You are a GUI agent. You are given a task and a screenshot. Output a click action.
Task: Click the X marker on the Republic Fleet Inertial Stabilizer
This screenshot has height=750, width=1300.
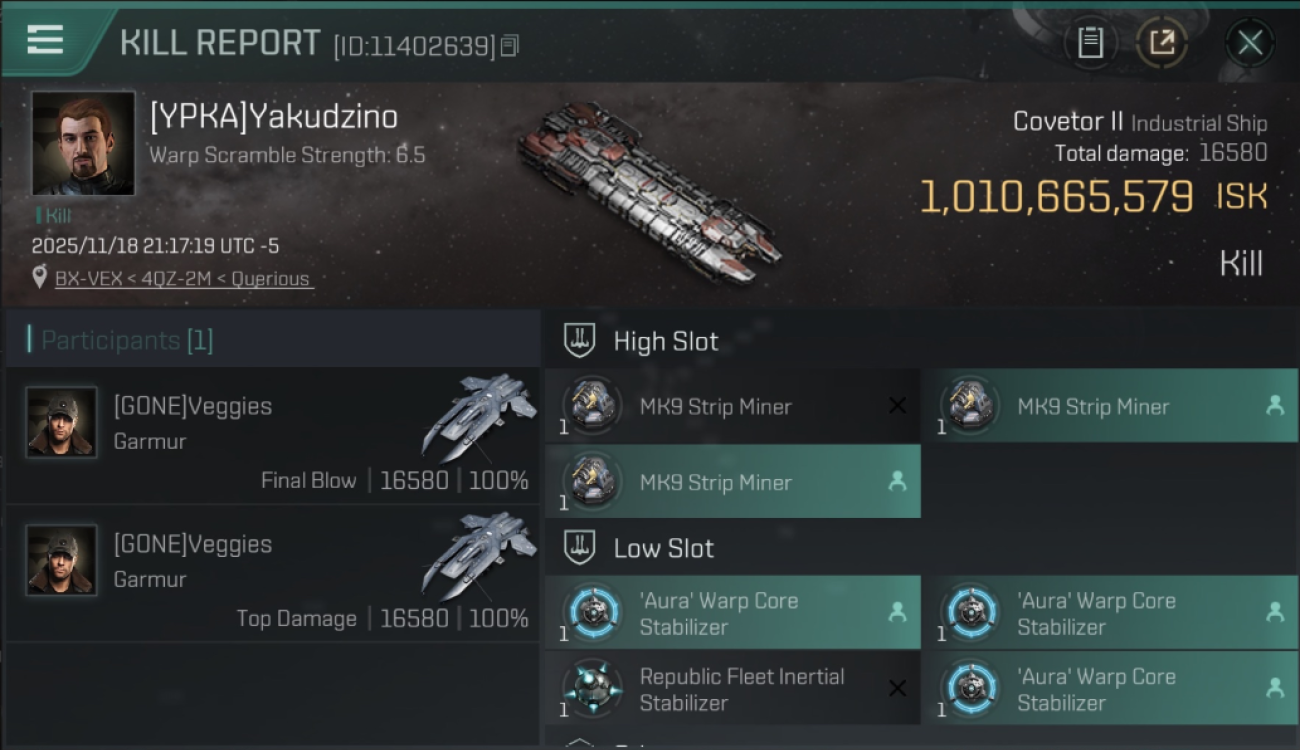(x=897, y=688)
